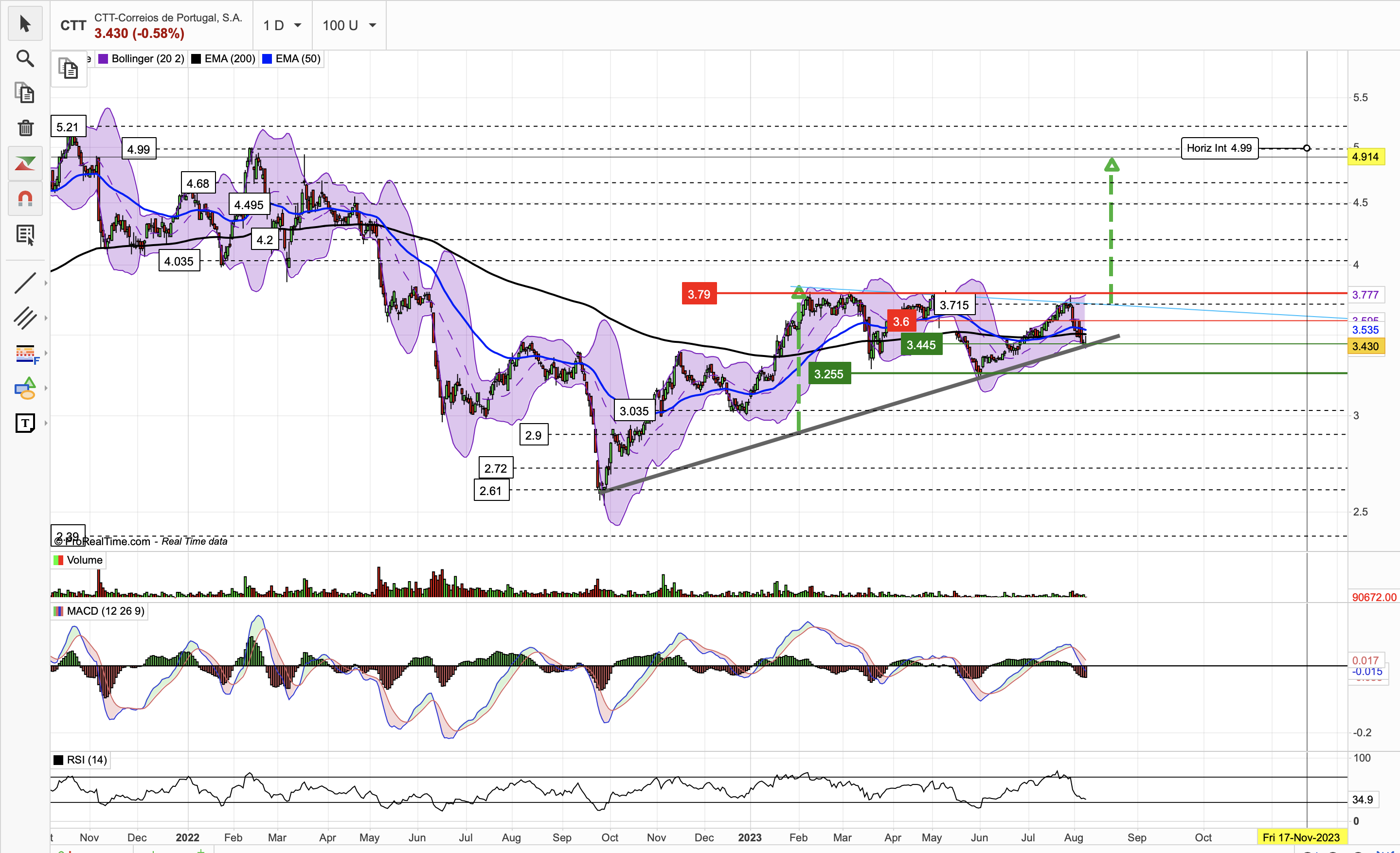The width and height of the screenshot is (1400, 853).
Task: Select the line drawing tool
Action: point(25,283)
